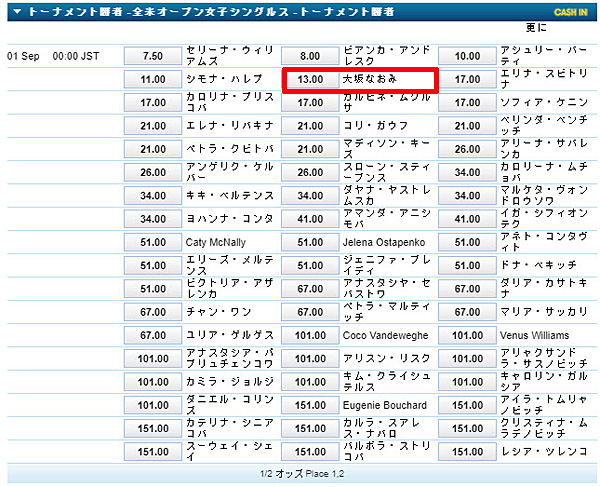Screen dimensions: 600x487
Task: Select 17.00 odds for ソフィア・ケニン
Action: [467, 103]
